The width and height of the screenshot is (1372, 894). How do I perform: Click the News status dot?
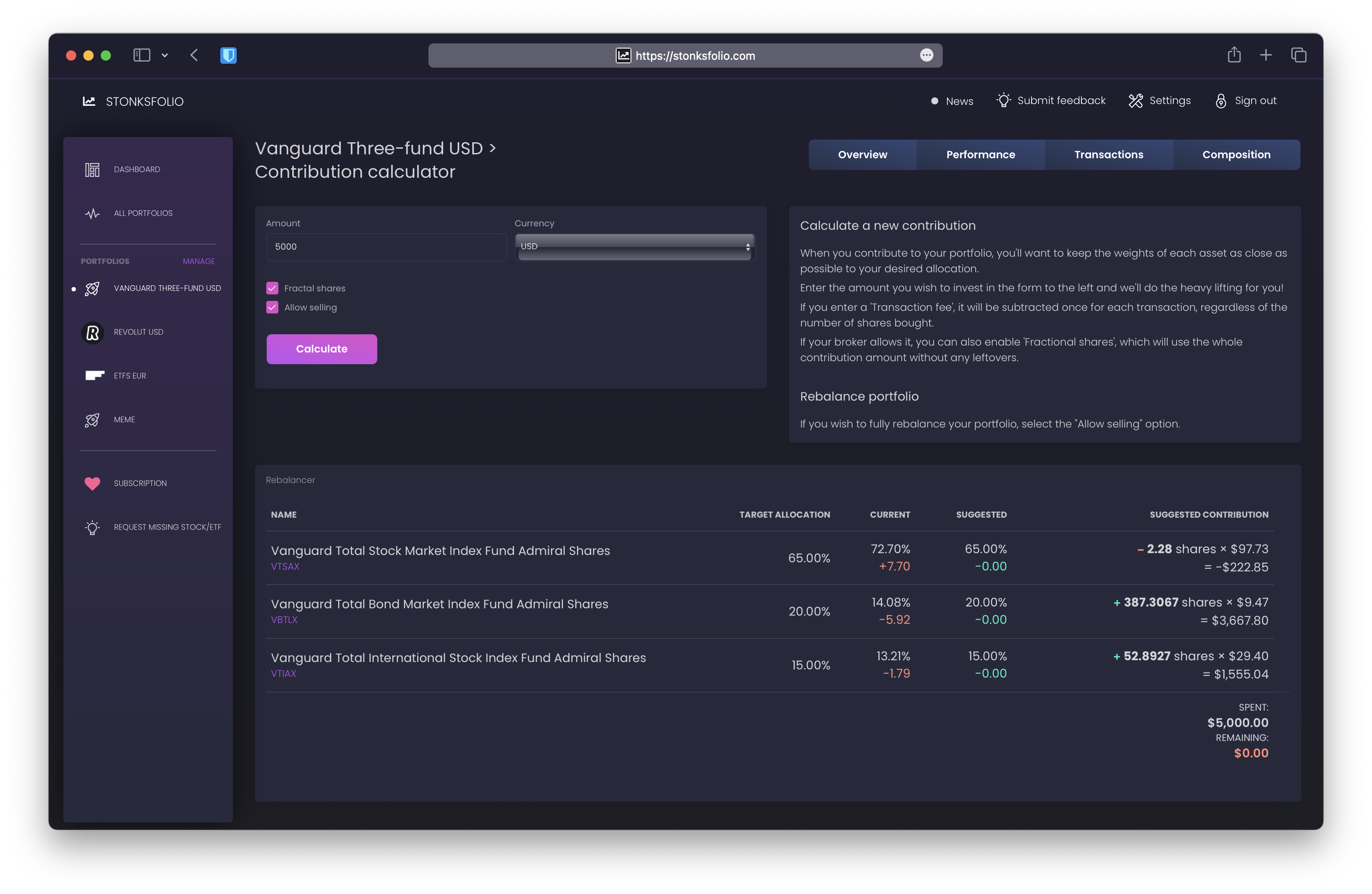pyautogui.click(x=934, y=101)
